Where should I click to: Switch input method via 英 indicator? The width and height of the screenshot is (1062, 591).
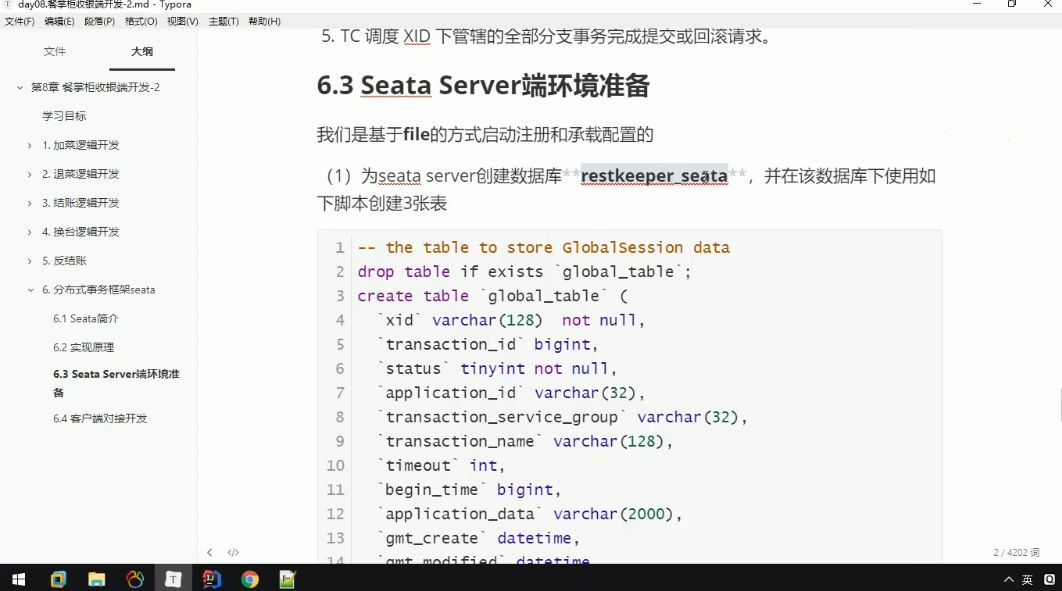(x=1027, y=579)
